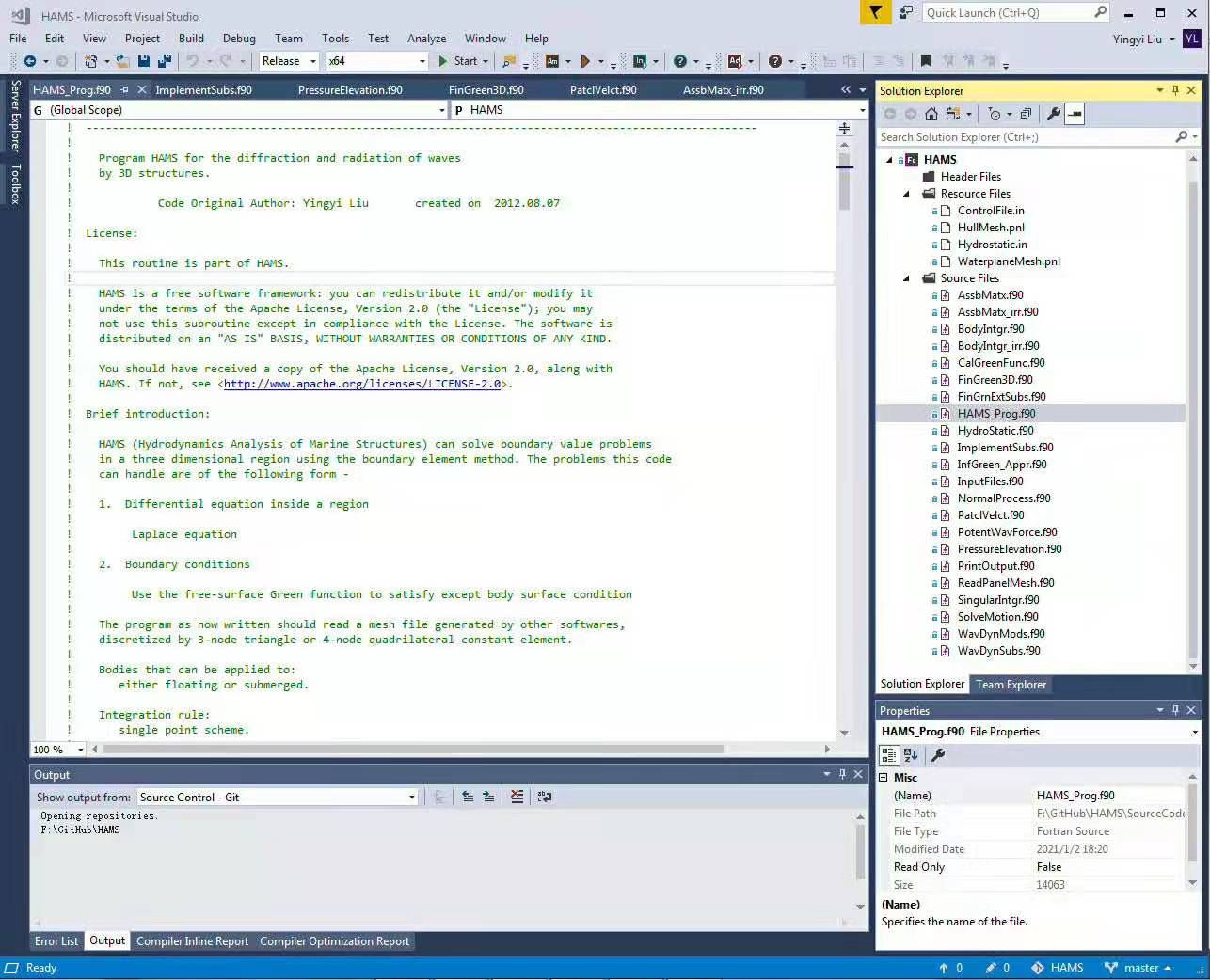Click the notifications flag icon in the title bar
1210x980 pixels.
[x=875, y=12]
